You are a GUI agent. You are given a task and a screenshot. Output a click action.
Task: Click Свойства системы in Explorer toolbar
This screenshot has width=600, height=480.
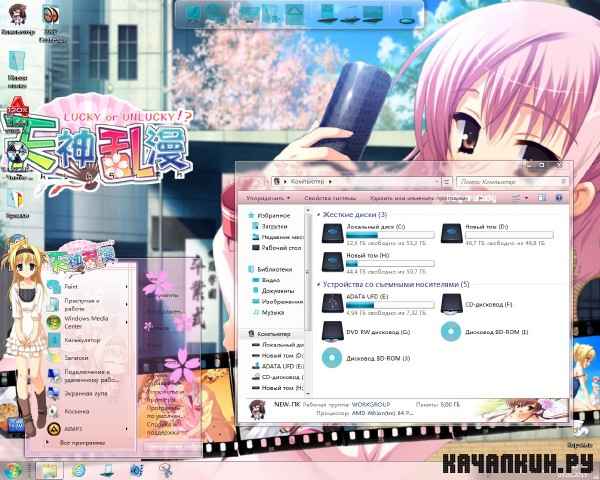coord(330,198)
